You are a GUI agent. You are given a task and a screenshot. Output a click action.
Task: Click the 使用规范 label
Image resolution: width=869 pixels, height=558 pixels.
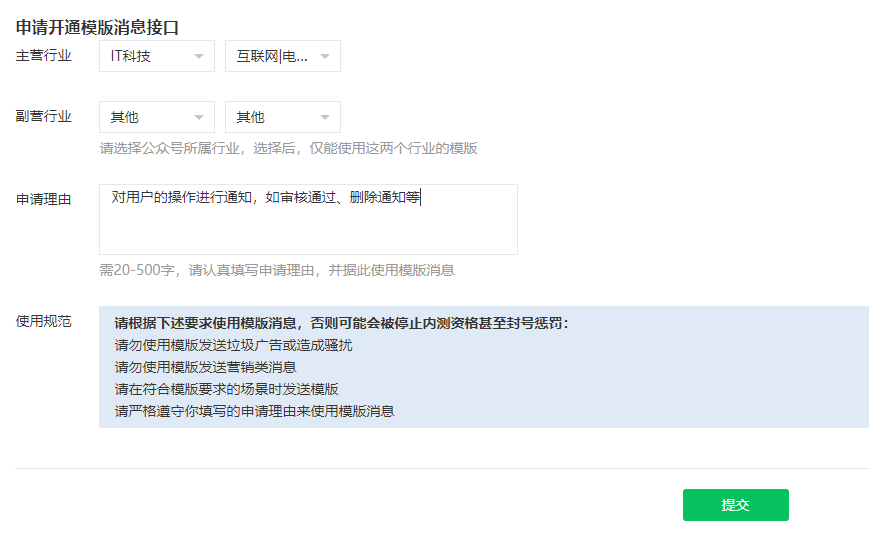44,322
